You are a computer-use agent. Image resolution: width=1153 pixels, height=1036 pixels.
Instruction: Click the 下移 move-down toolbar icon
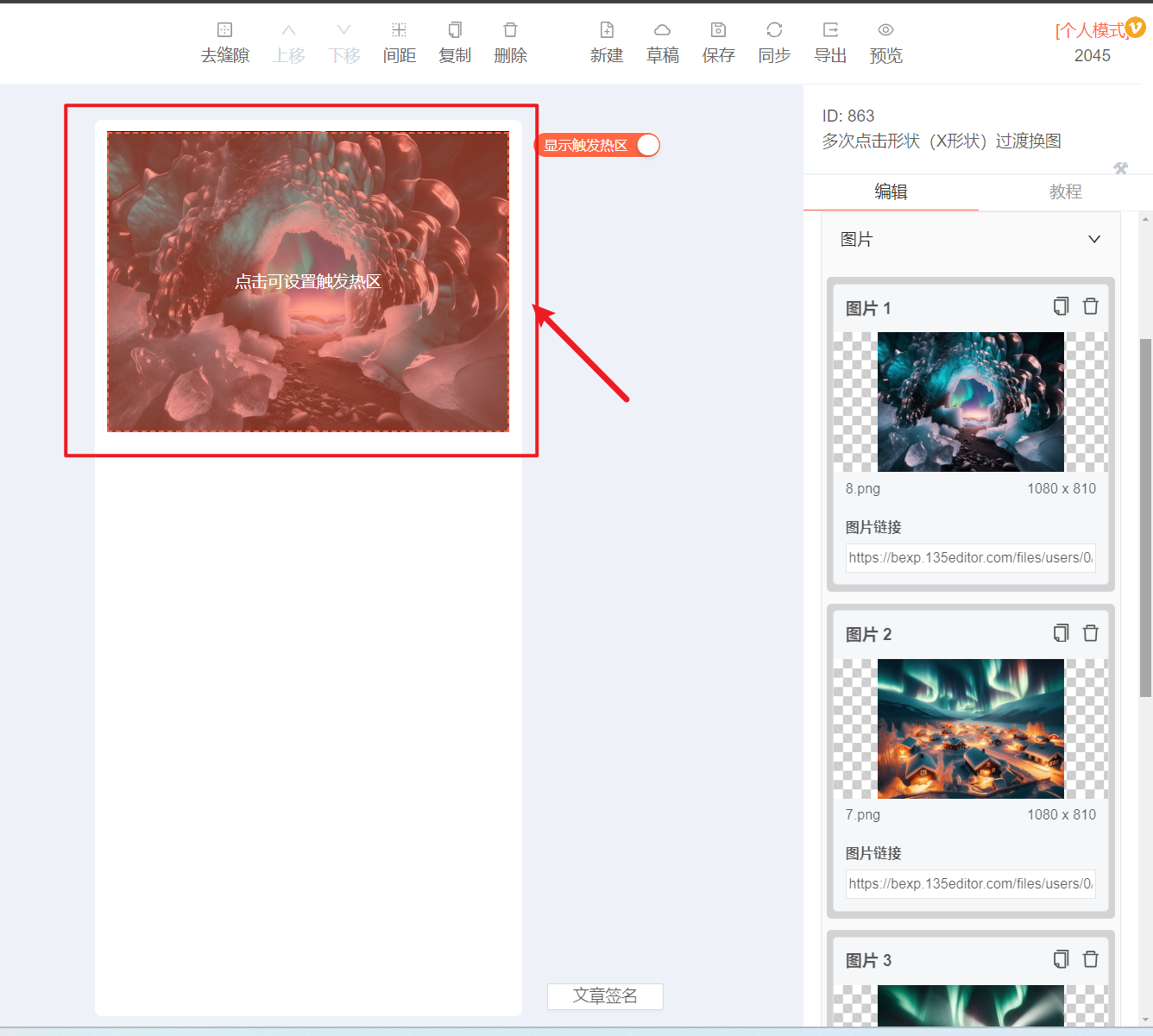(343, 30)
